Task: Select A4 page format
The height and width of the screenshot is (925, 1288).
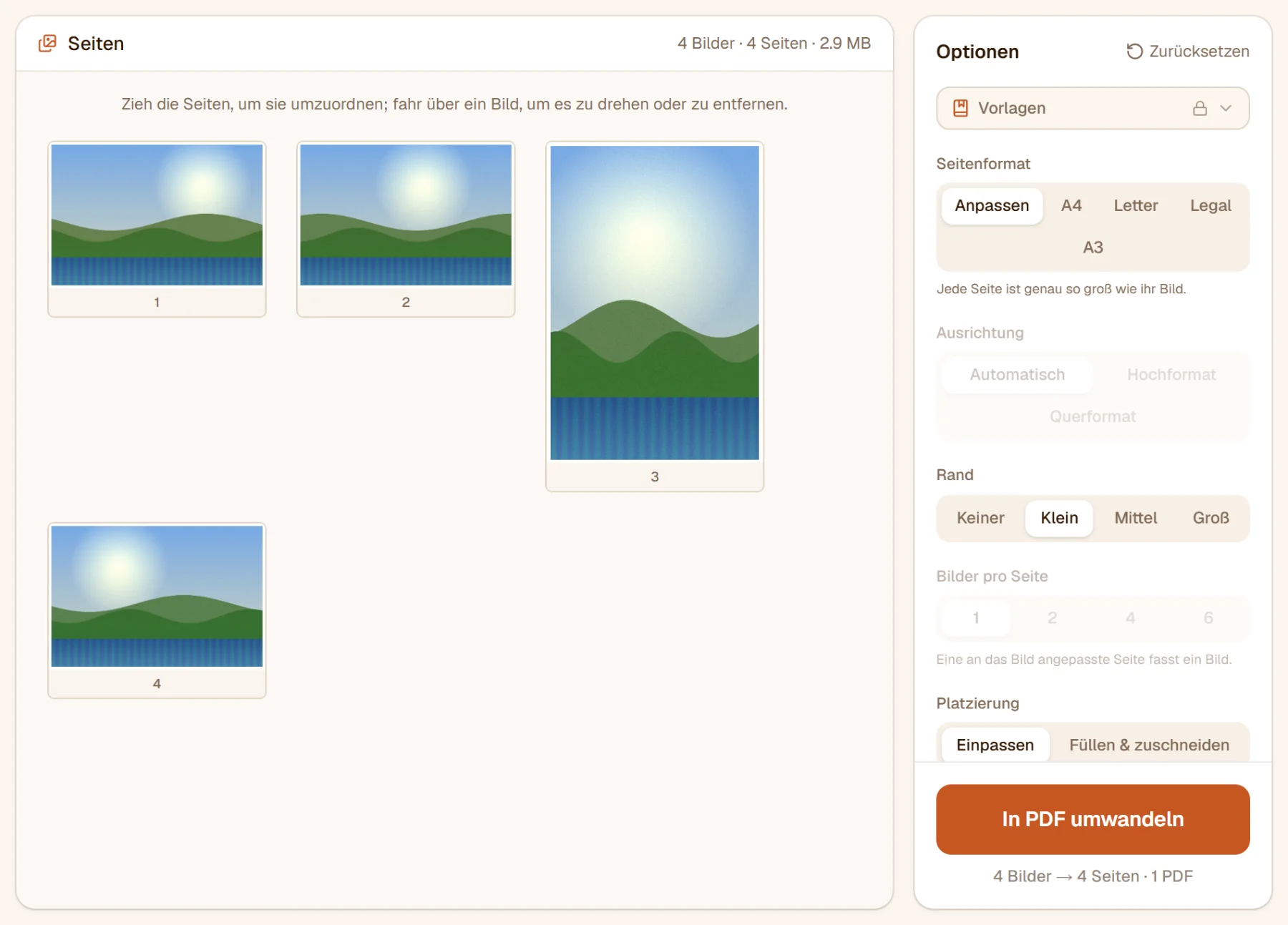Action: [x=1071, y=205]
